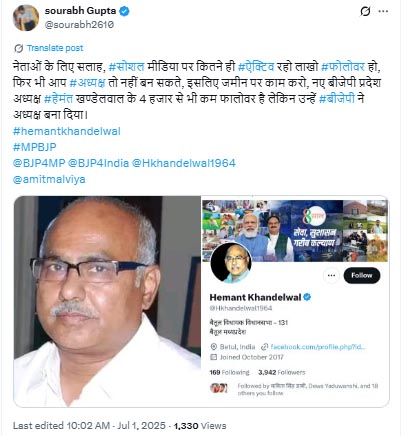This screenshot has width=409, height=436.
Task: Click the Translate post link
Action: [55, 48]
